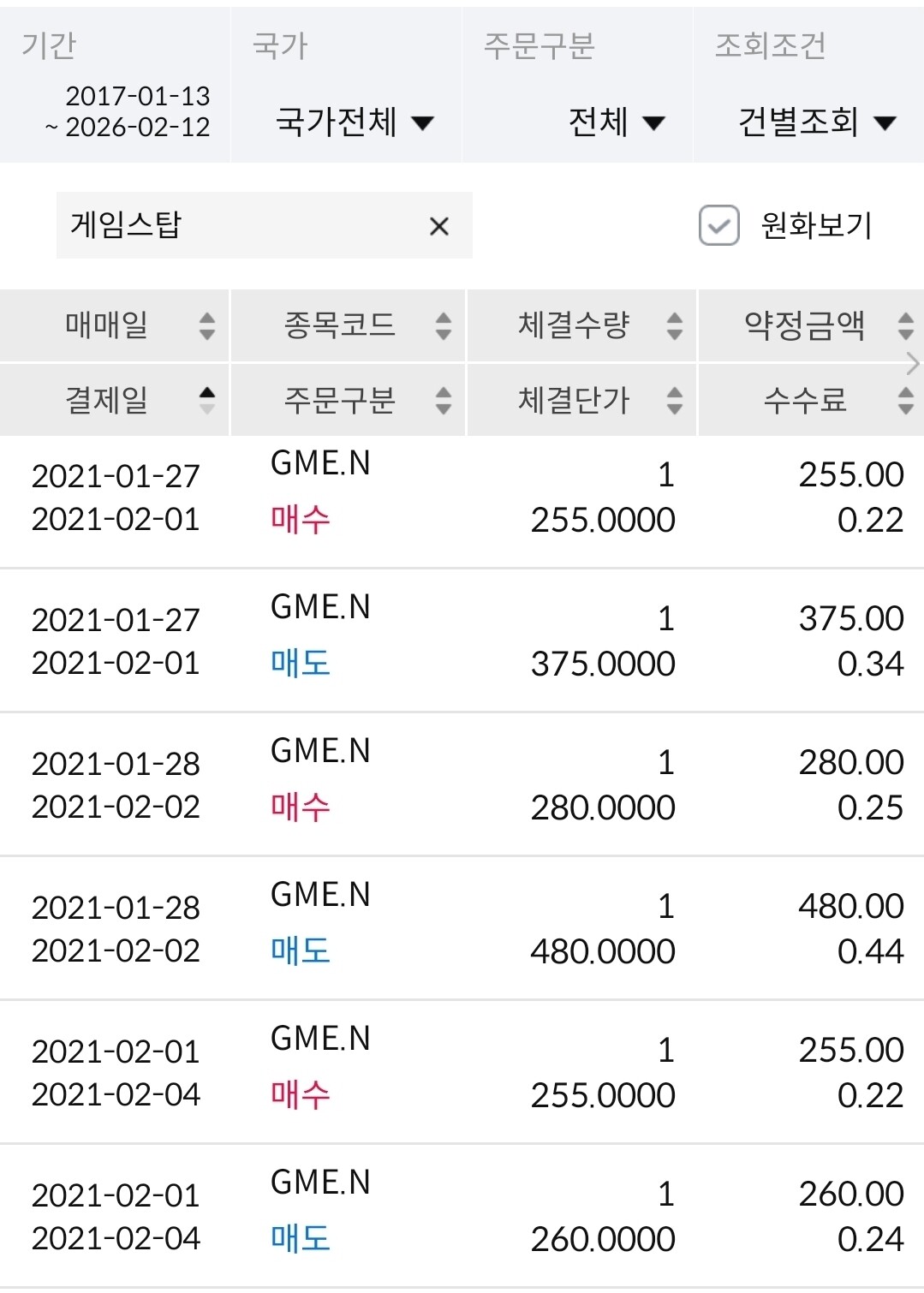Click the 매매일 column header label
This screenshot has height=1293, width=924.
(x=107, y=325)
